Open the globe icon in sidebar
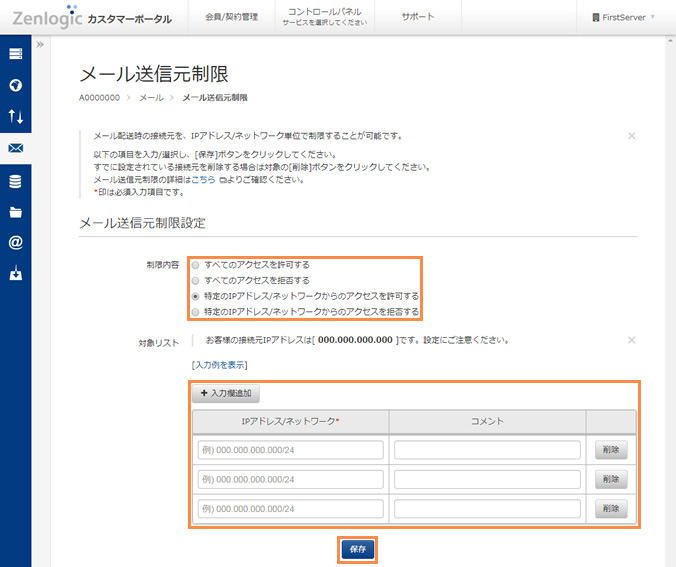Image resolution: width=676 pixels, height=567 pixels. point(16,85)
